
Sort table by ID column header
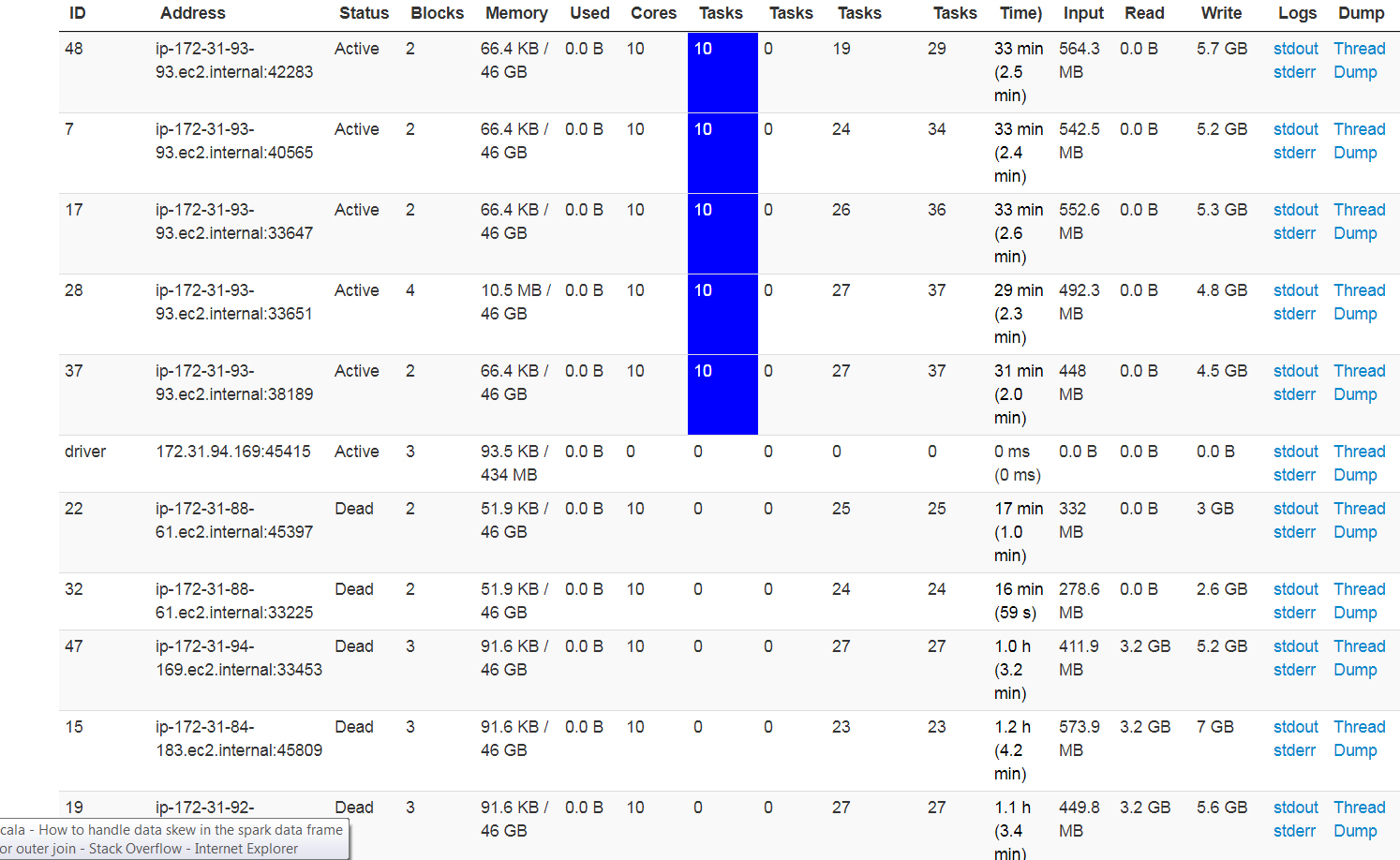[x=77, y=13]
